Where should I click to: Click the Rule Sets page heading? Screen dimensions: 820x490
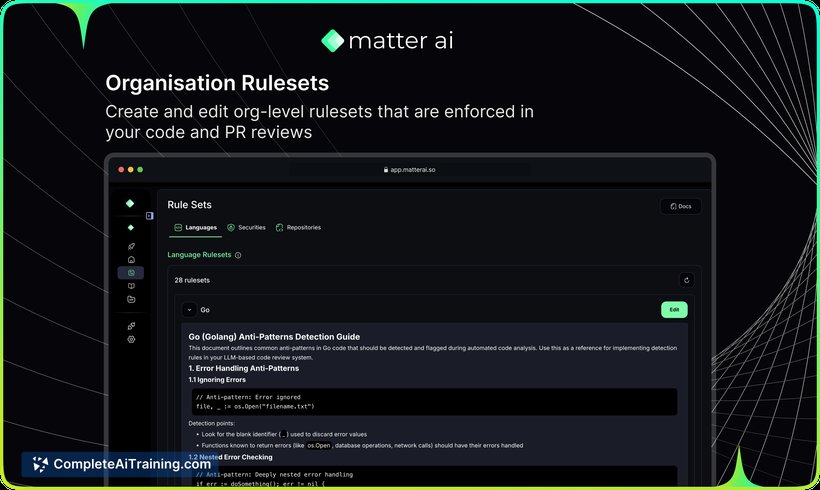coord(189,205)
